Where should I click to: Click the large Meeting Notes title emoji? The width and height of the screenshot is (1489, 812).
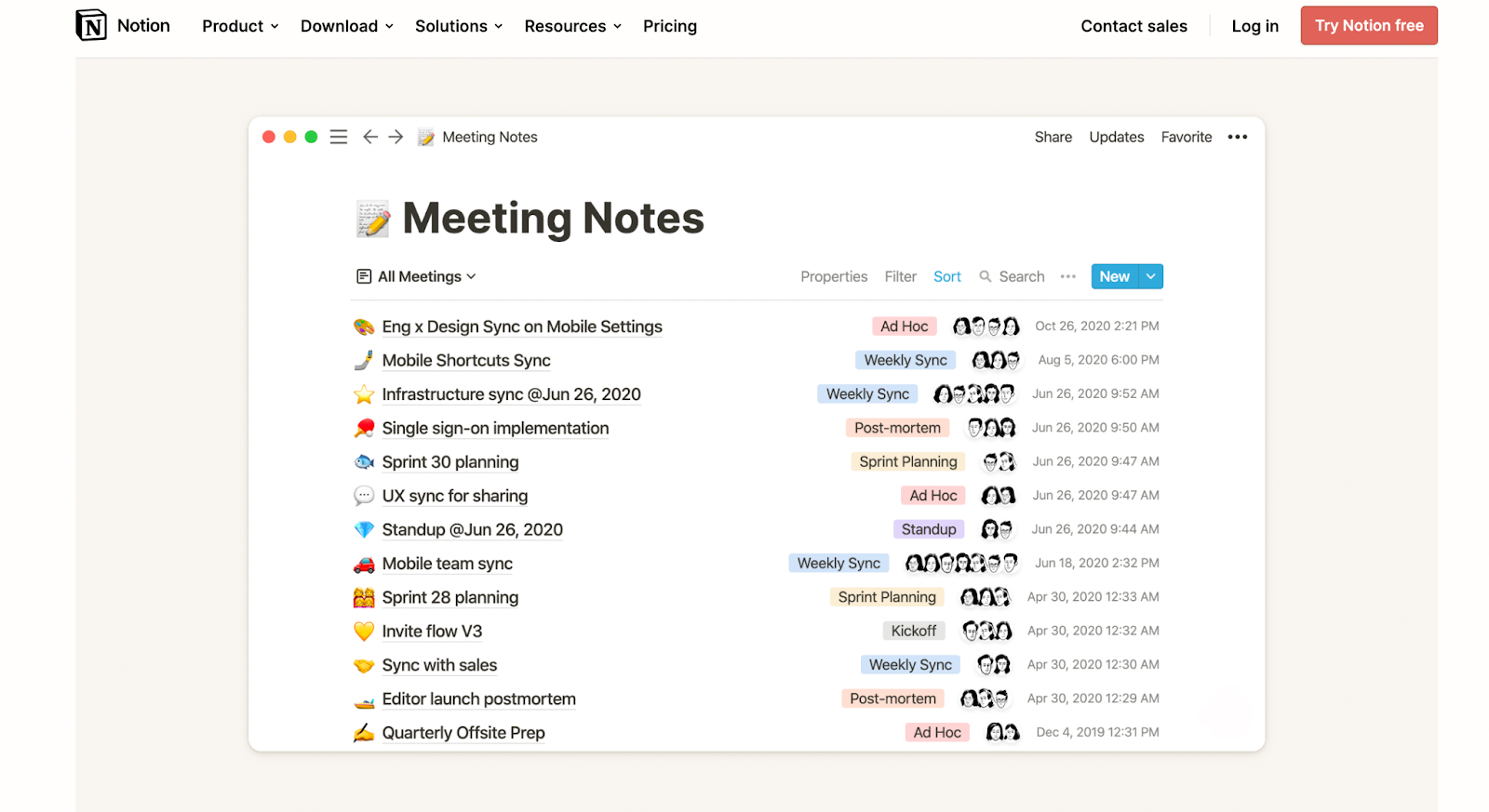pyautogui.click(x=373, y=219)
